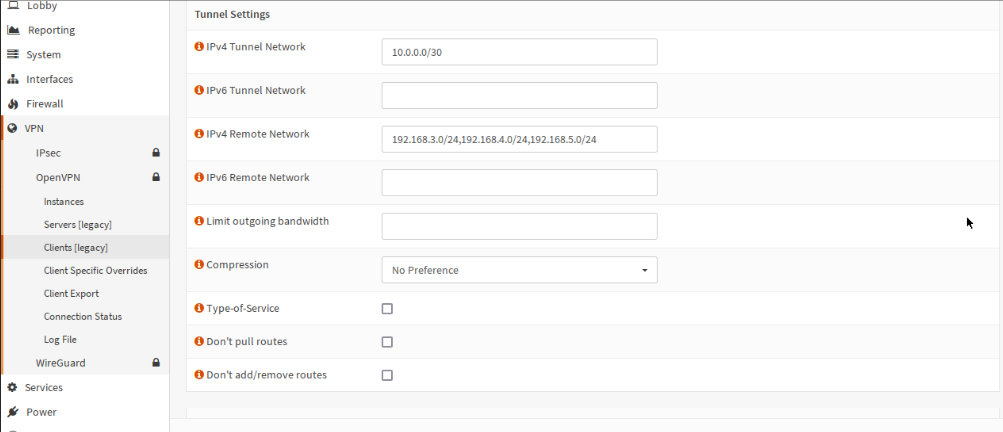Go to Connection Status in OpenVPN menu
This screenshot has height=432, width=1003.
click(83, 316)
